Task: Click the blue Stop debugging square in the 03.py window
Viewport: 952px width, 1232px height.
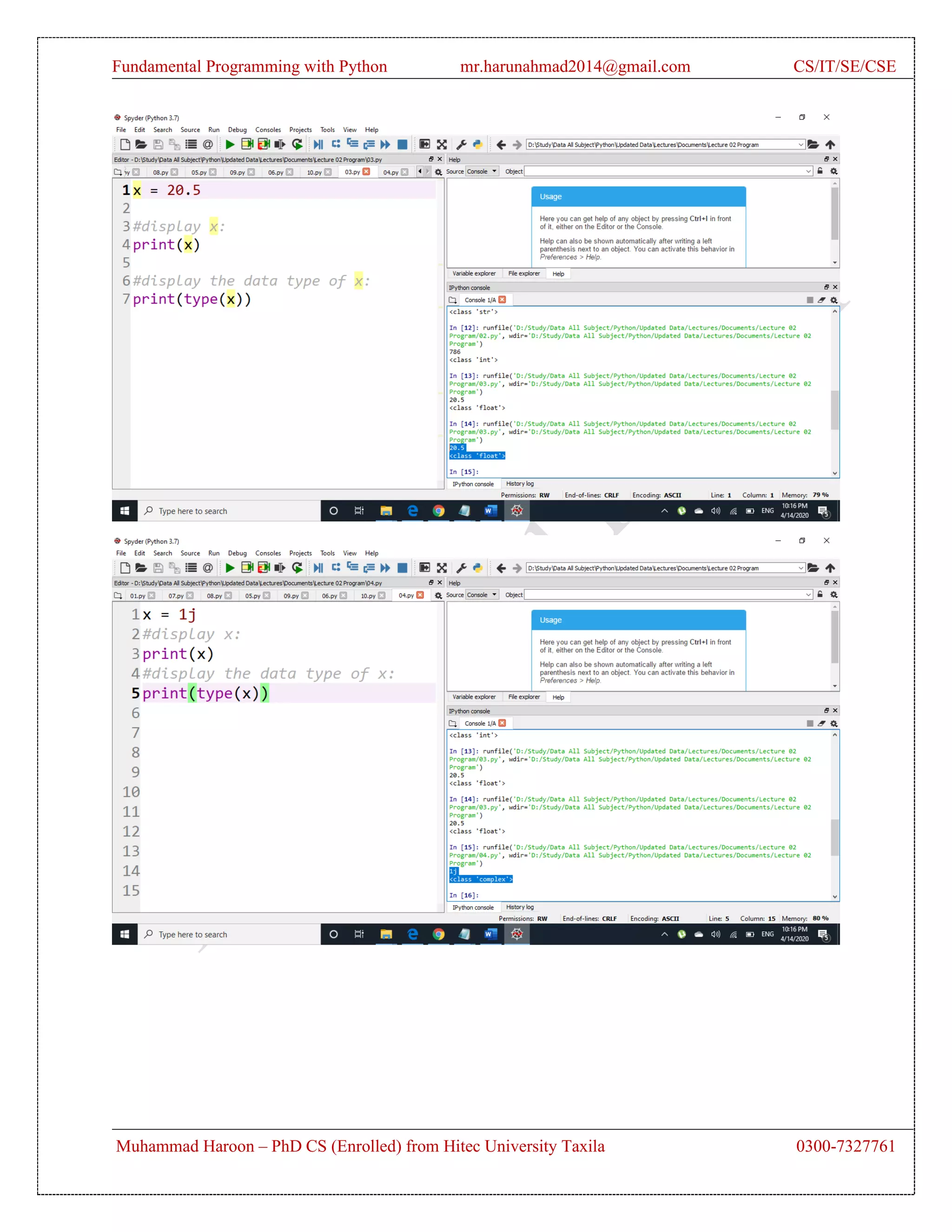Action: pyautogui.click(x=402, y=145)
